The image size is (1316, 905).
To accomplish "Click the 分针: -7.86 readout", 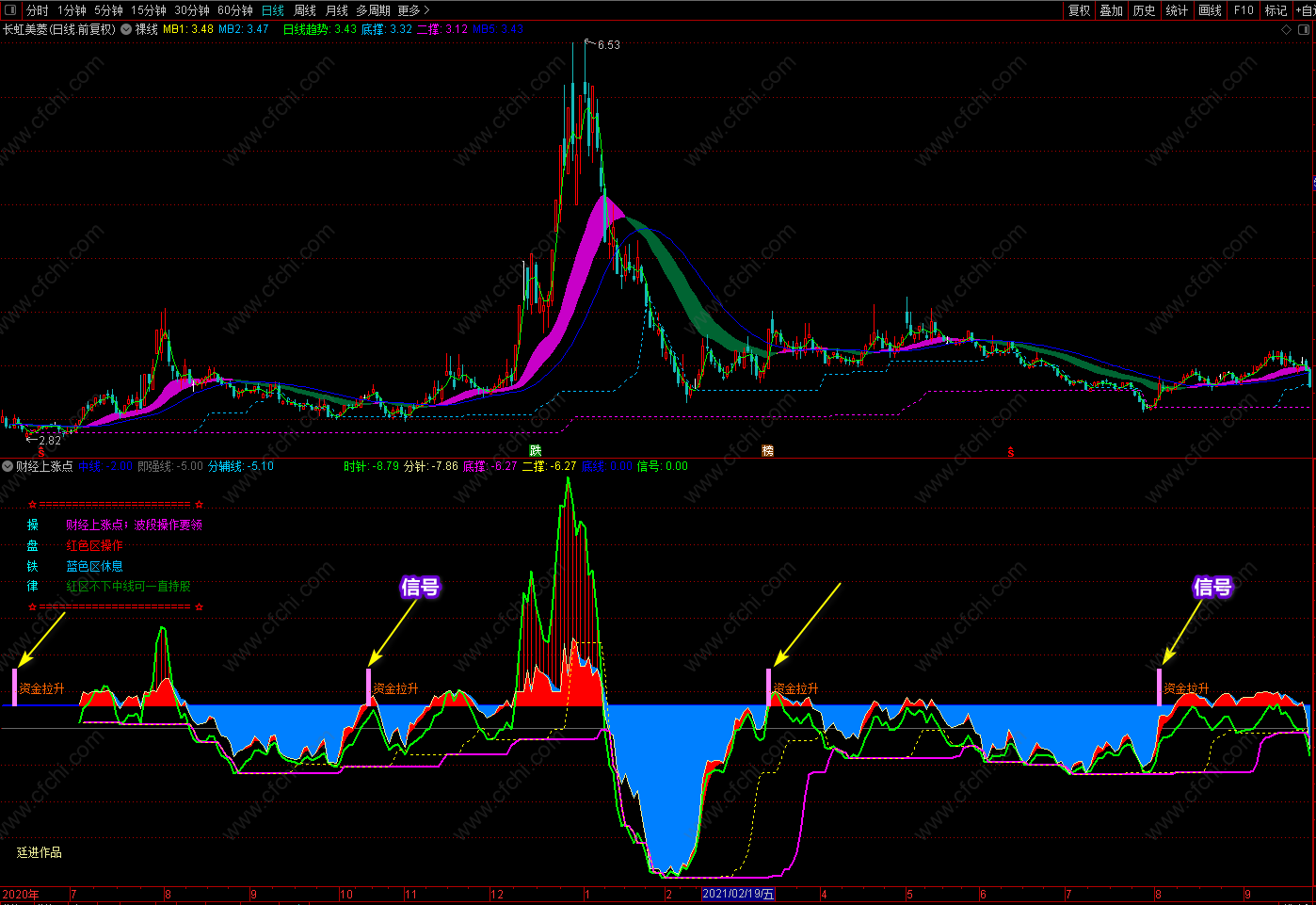I will 431,466.
